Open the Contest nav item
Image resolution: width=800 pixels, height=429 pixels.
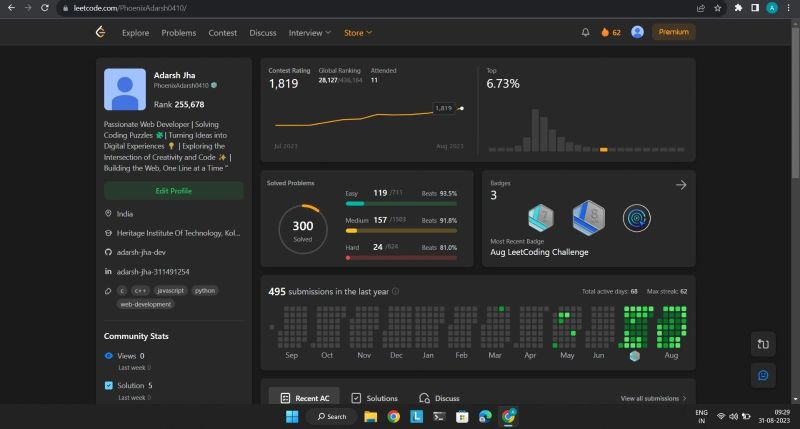(x=222, y=32)
